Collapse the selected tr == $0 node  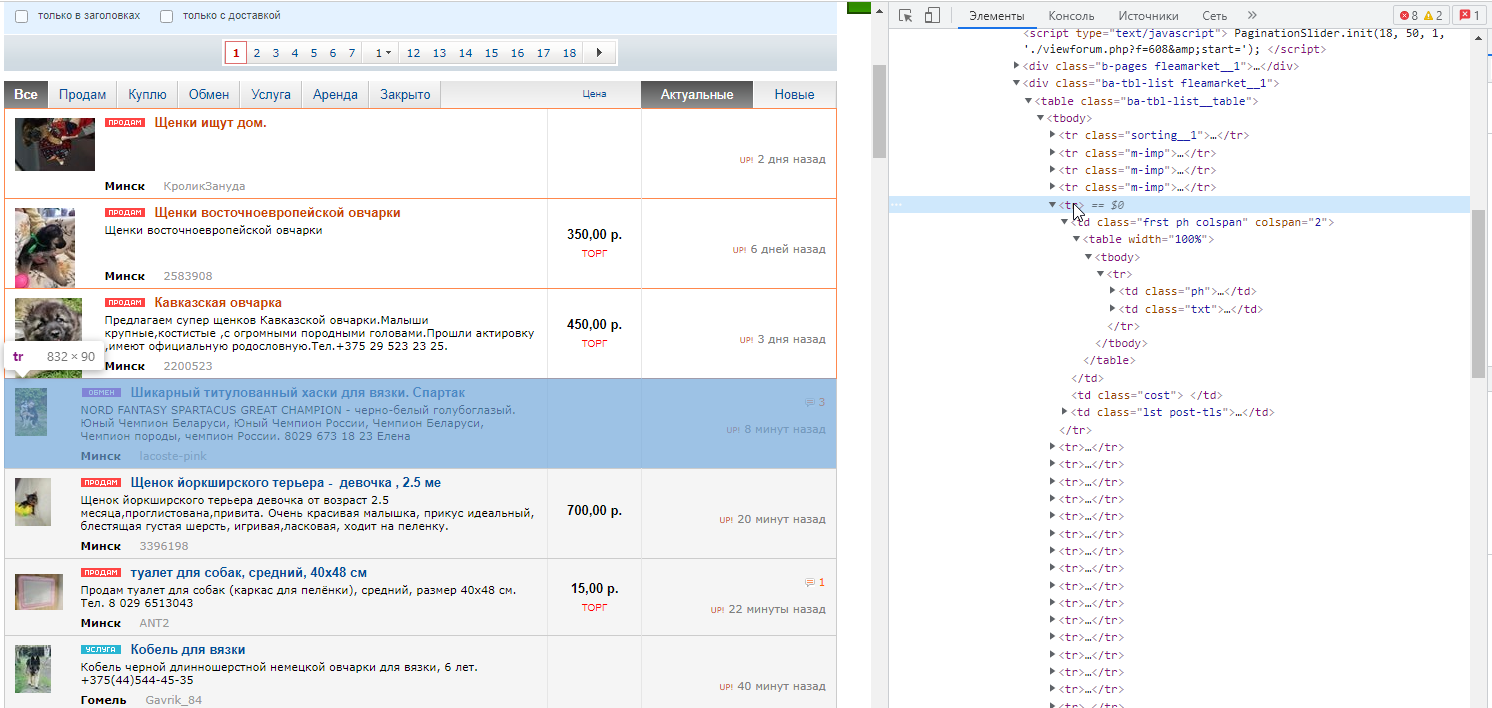pyautogui.click(x=1052, y=205)
